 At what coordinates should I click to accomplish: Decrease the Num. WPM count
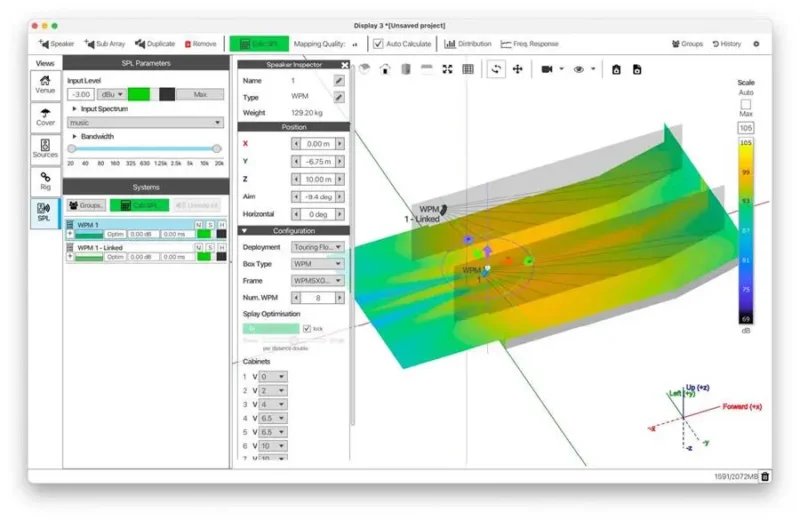(296, 298)
